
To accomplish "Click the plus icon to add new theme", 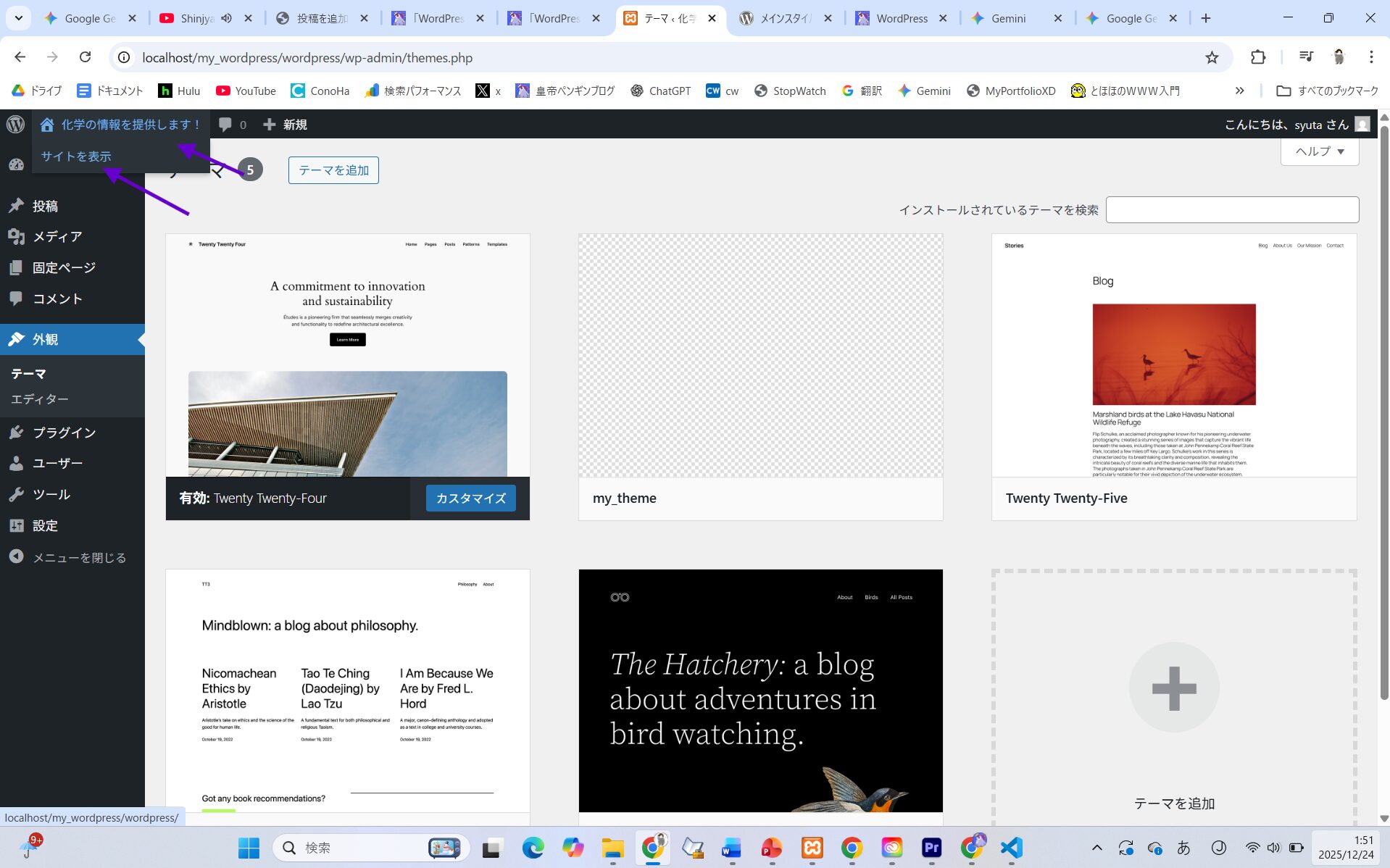I will [1173, 688].
